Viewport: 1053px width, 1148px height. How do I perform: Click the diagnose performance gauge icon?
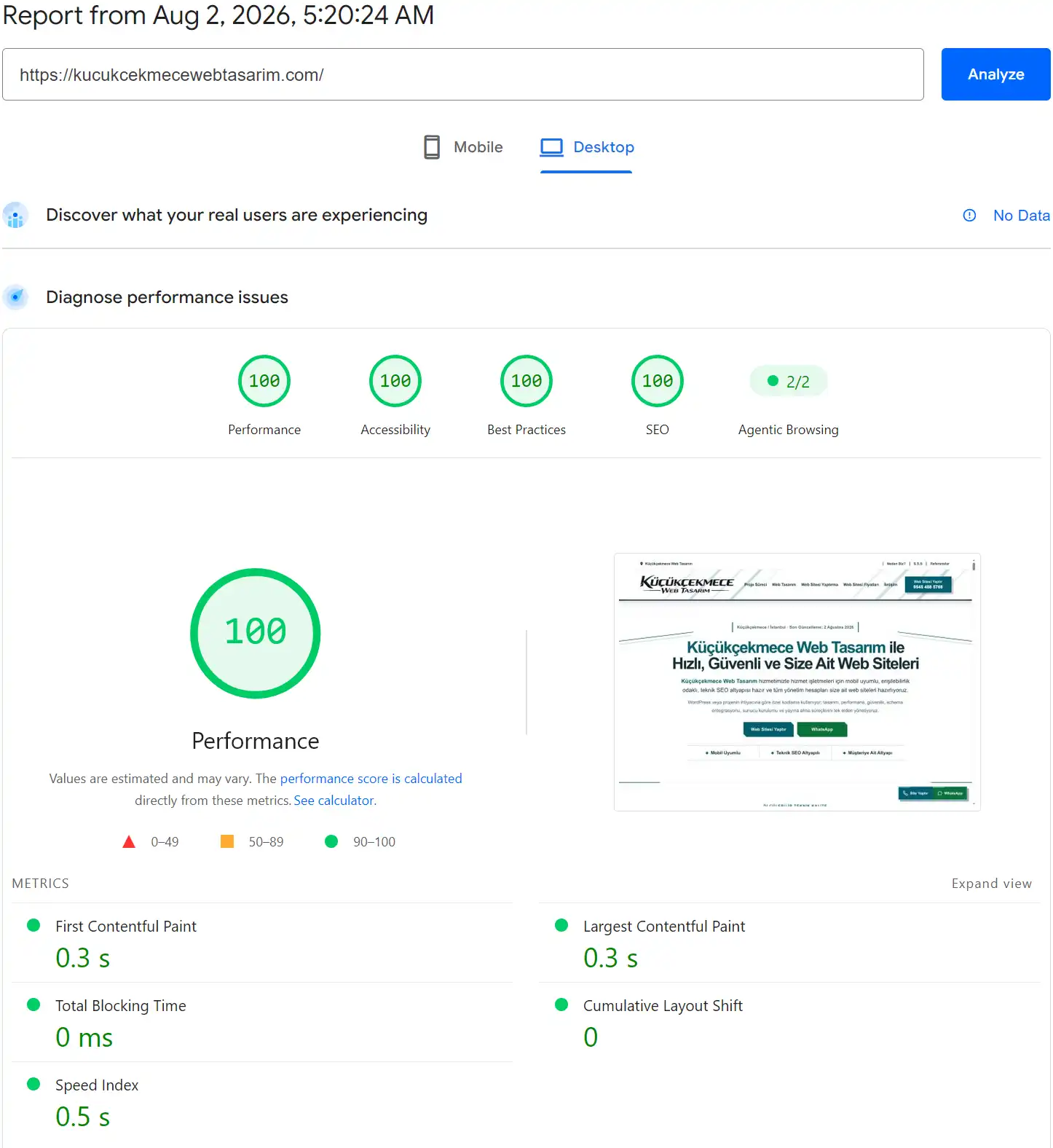(x=15, y=297)
